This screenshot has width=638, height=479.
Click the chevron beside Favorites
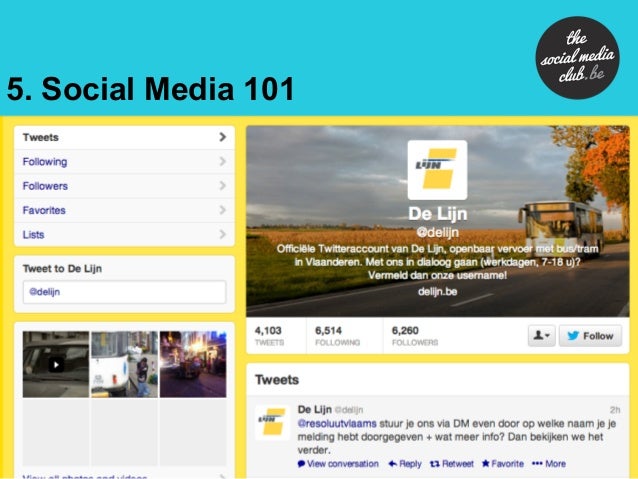click(222, 210)
